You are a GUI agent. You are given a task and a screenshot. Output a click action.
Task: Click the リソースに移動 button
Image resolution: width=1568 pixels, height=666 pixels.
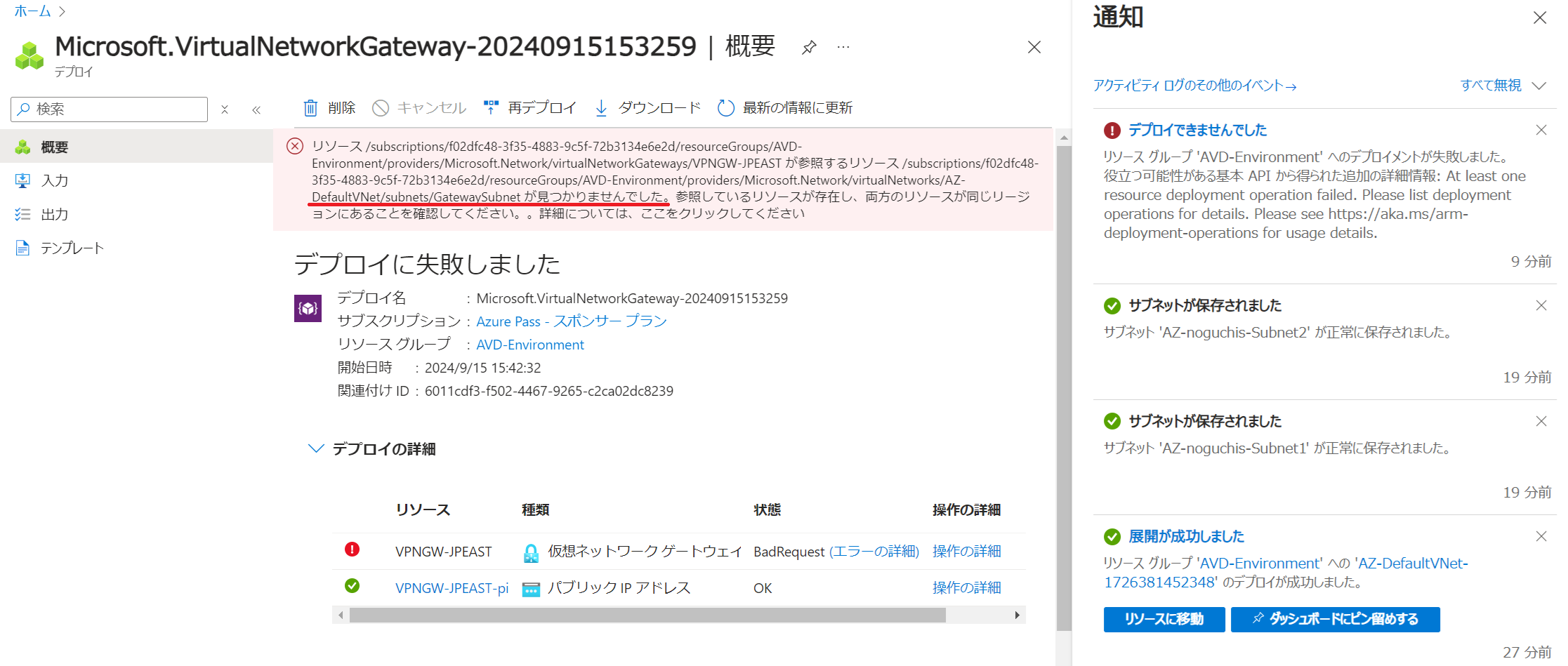[1164, 620]
